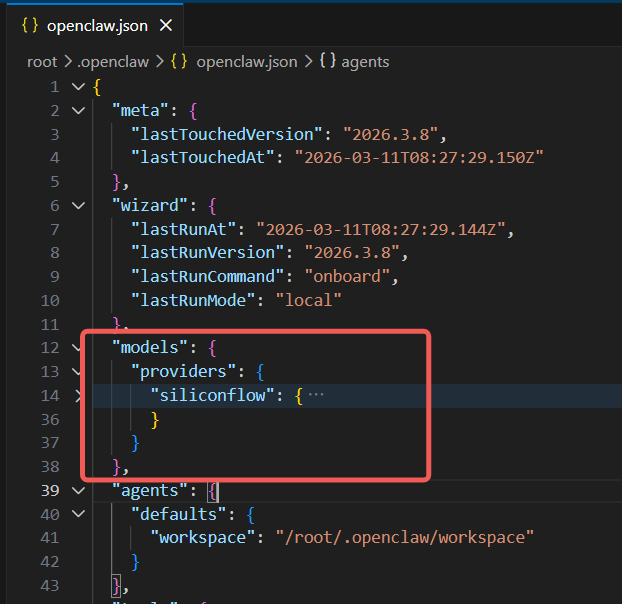This screenshot has height=604, width=622.
Task: Collapse the defaults block on line 40
Action: coord(79,514)
